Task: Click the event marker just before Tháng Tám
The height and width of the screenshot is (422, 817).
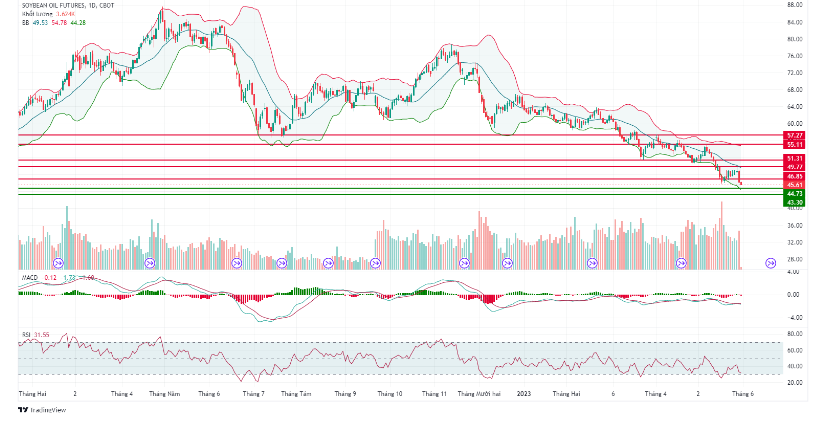Action: [281, 263]
